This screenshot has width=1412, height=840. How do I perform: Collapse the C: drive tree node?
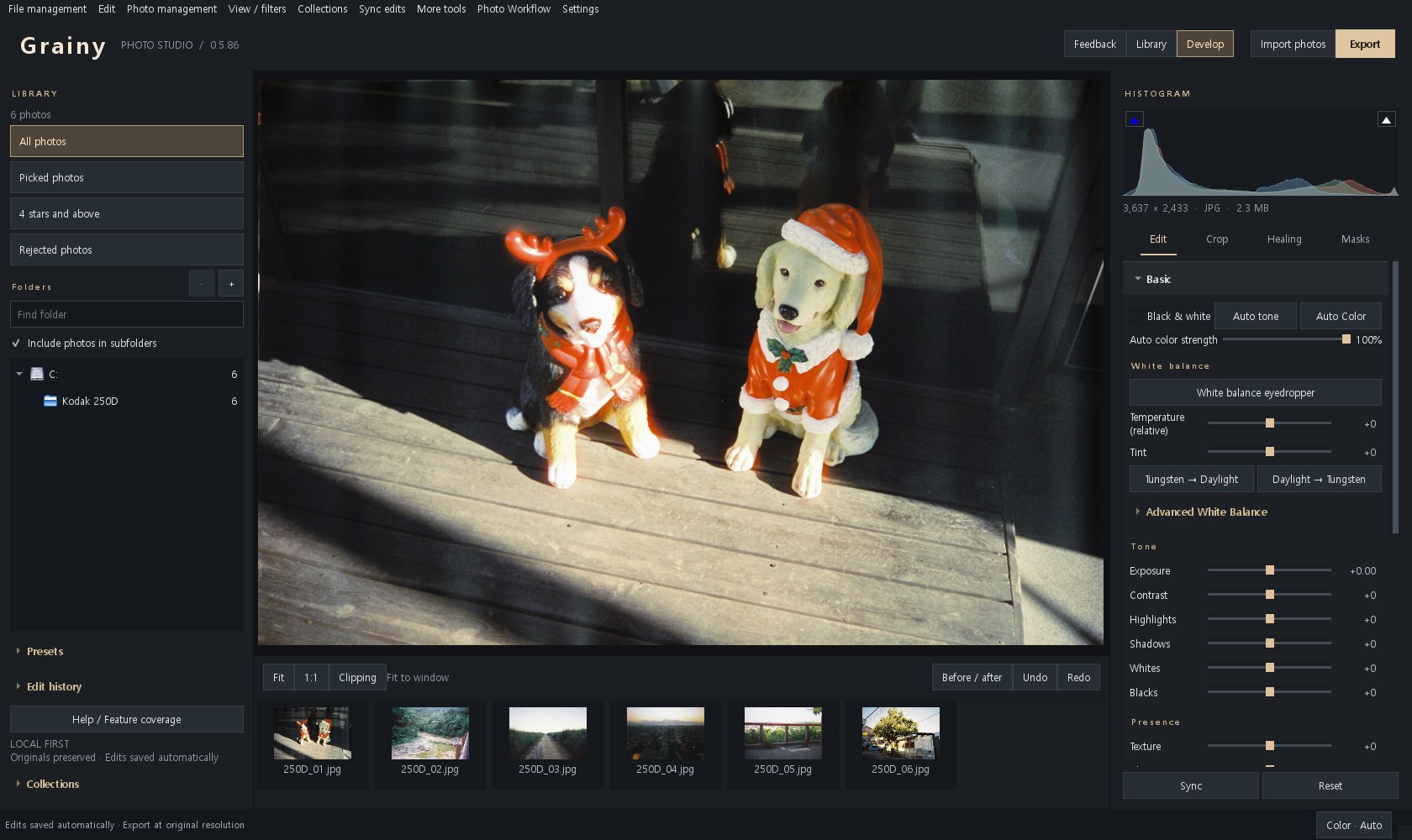click(x=19, y=374)
